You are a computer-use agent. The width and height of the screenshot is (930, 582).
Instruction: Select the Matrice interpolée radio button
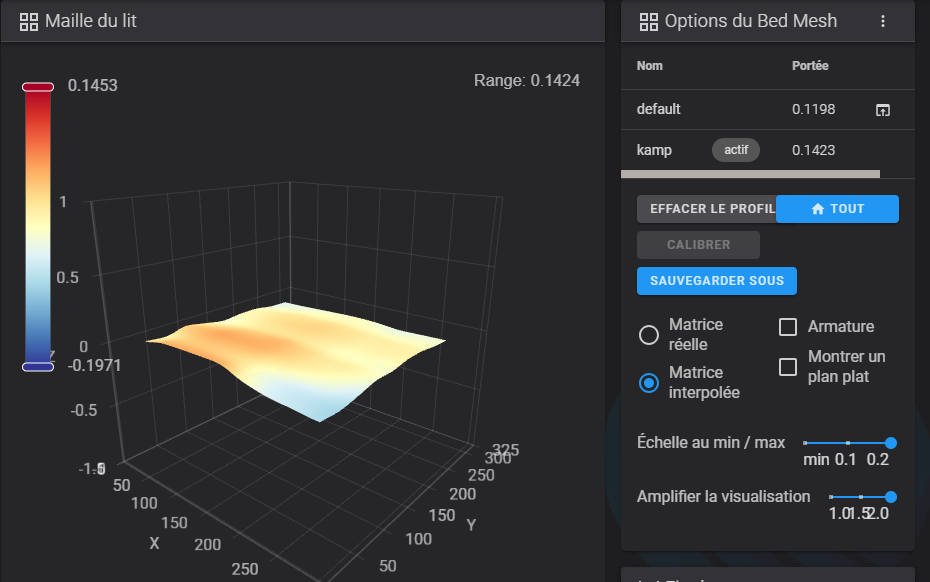[648, 383]
